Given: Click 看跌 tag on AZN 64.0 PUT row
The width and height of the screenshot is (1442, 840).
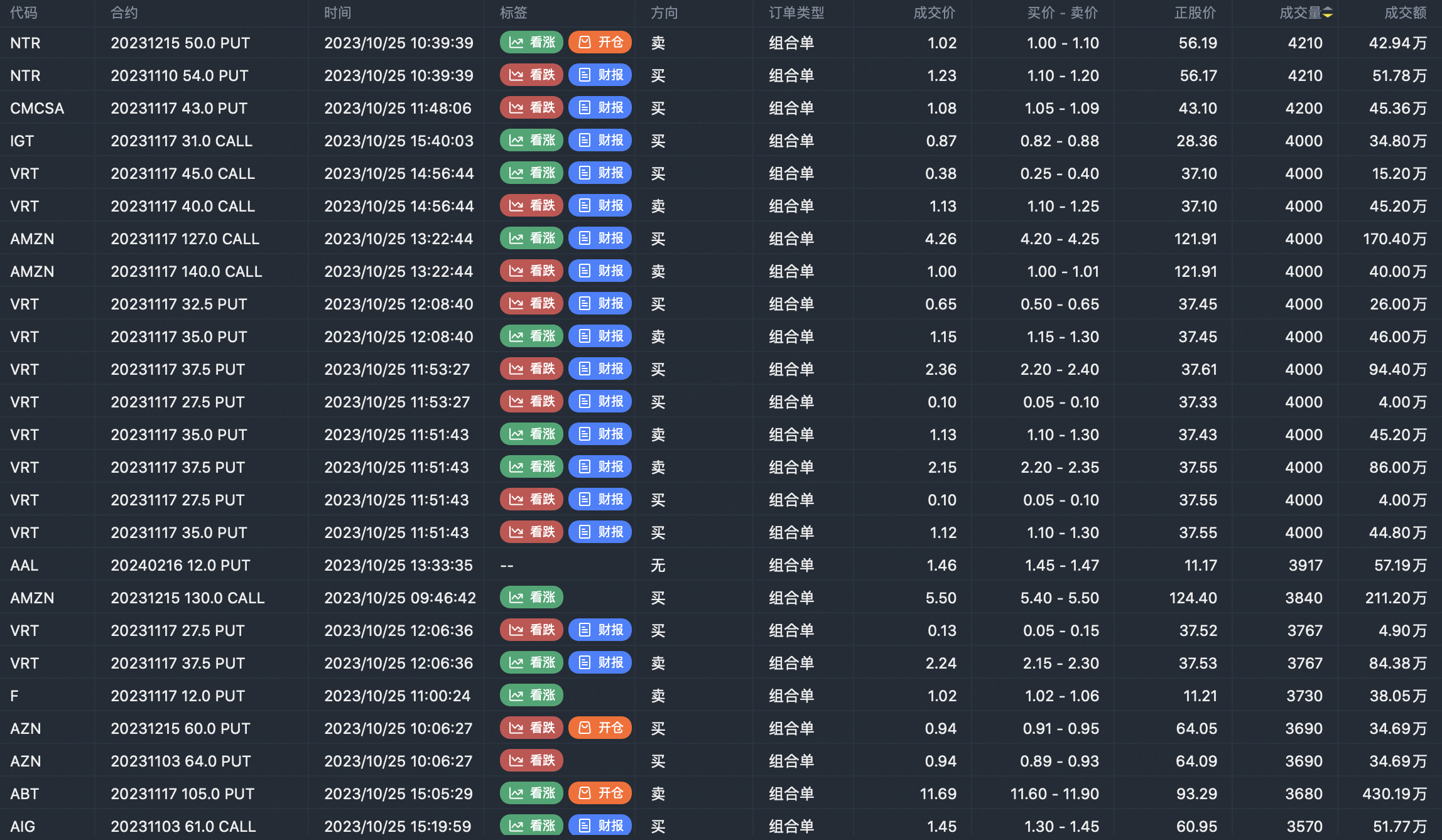Looking at the screenshot, I should 532,761.
